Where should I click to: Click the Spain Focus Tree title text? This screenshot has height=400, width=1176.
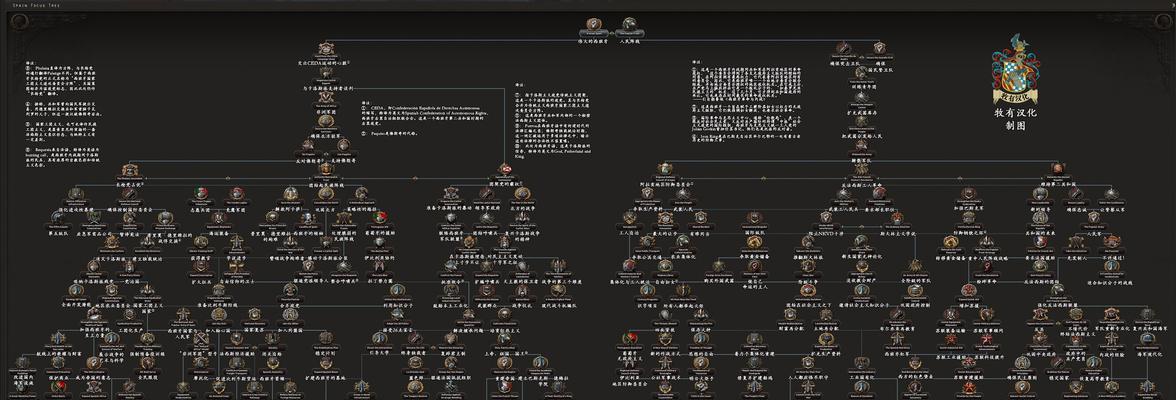(x=37, y=5)
